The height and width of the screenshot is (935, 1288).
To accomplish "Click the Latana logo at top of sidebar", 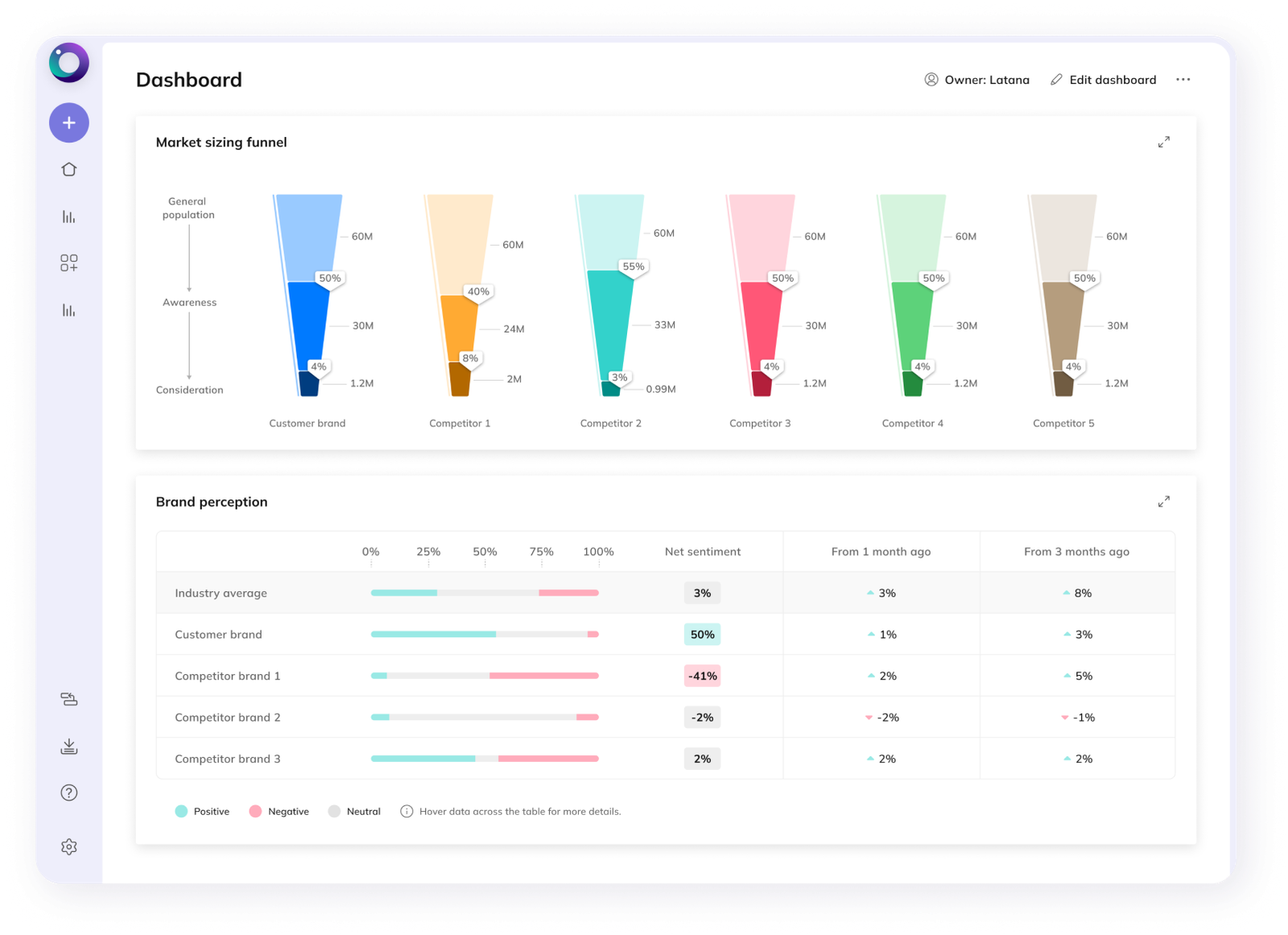I will coord(69,63).
